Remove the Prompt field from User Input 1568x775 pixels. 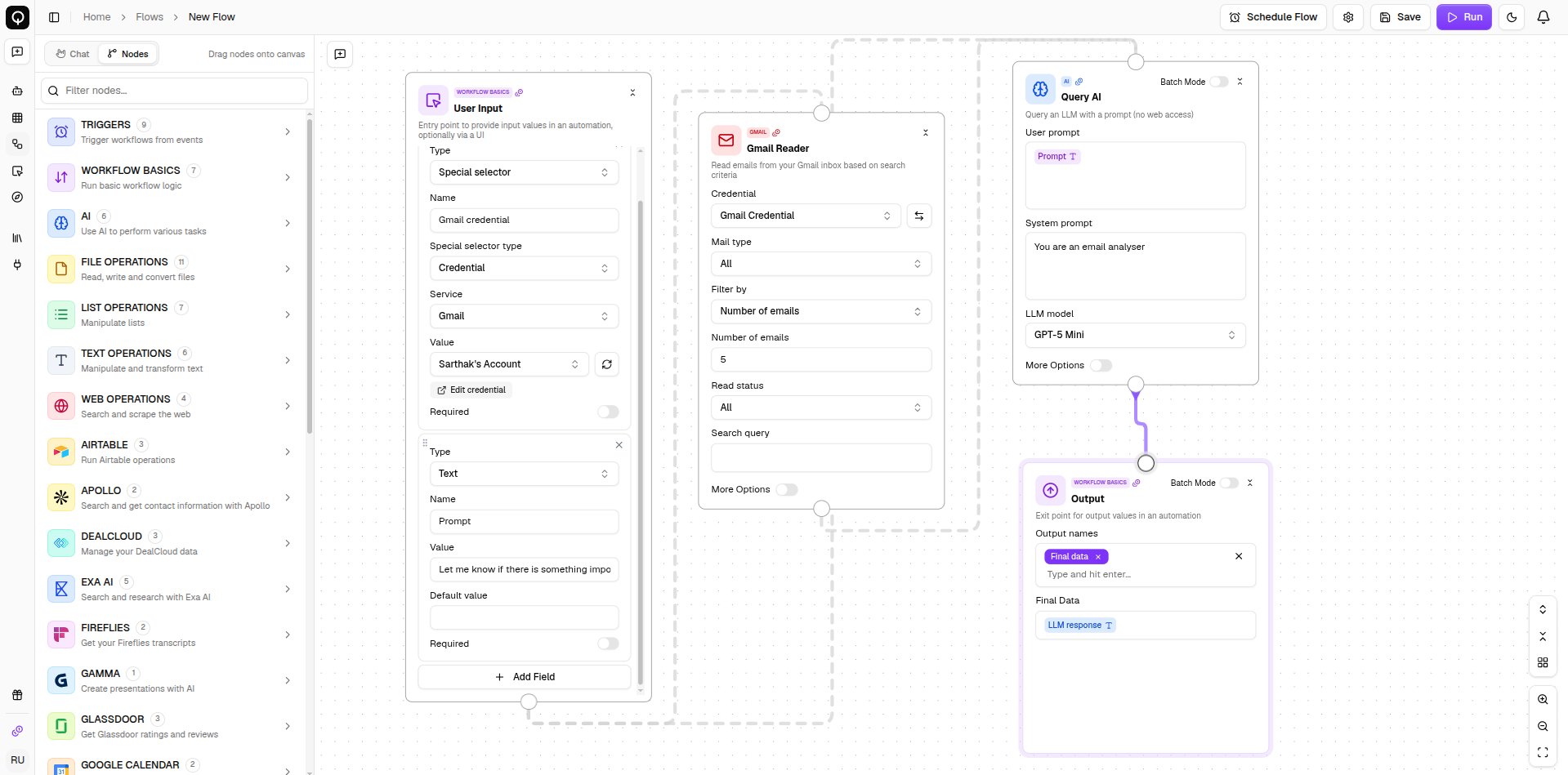pos(619,445)
